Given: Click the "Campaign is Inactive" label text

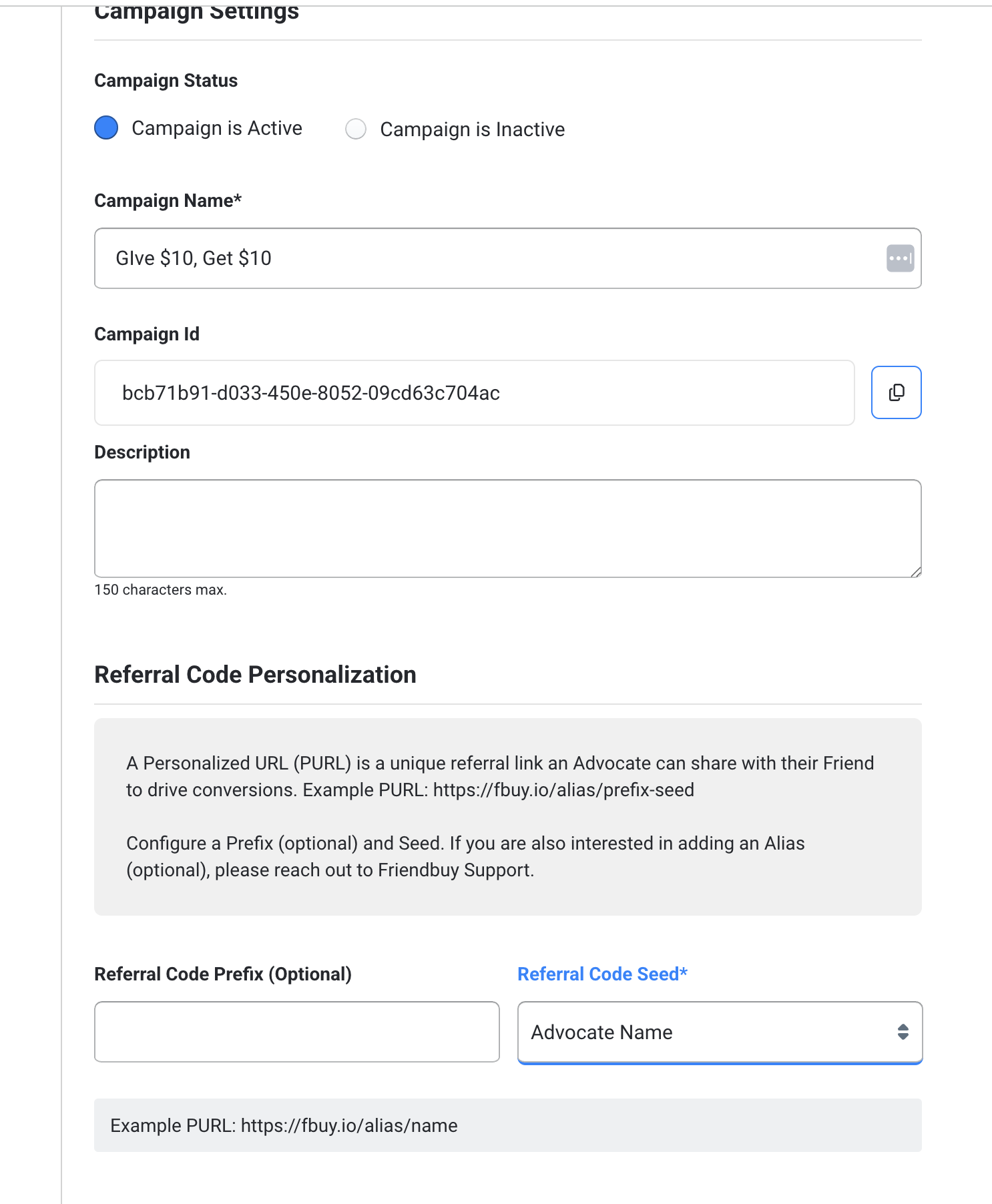Looking at the screenshot, I should tap(472, 129).
